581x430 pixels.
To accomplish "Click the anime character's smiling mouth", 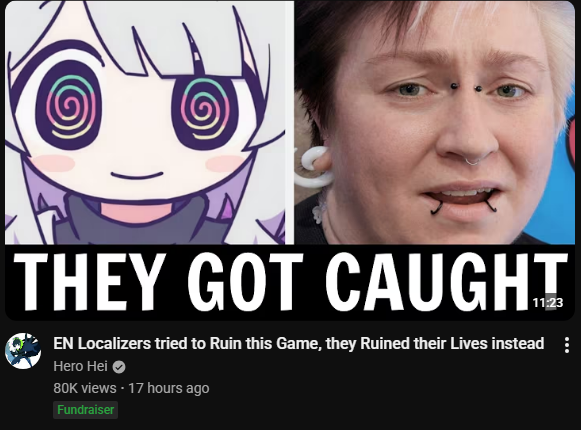I will [x=137, y=175].
